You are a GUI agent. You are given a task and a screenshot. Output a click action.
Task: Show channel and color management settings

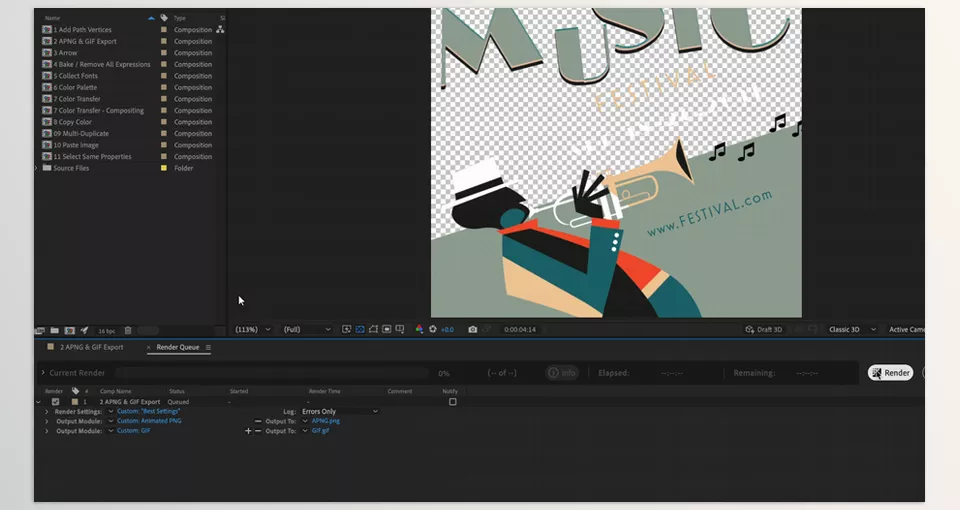tap(419, 329)
